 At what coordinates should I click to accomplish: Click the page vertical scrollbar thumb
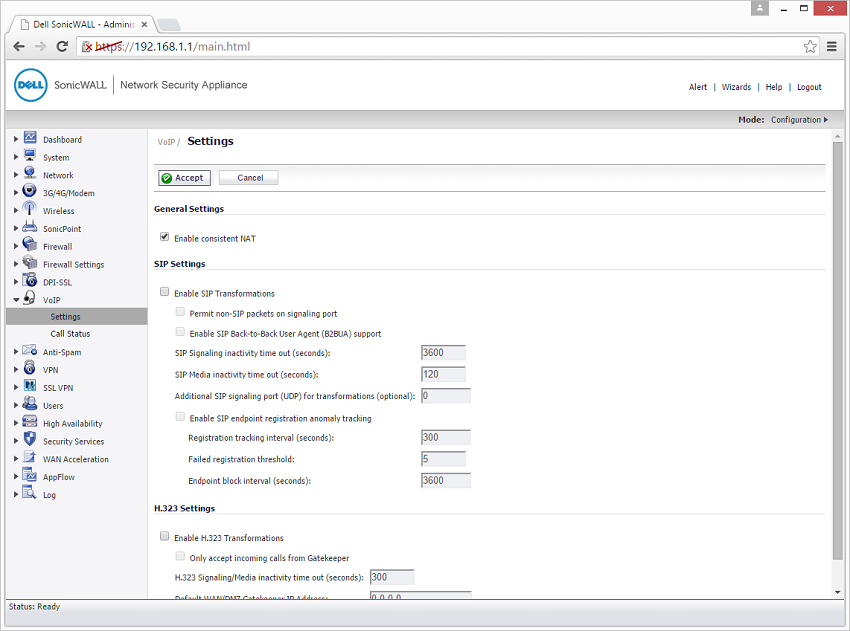click(838, 351)
